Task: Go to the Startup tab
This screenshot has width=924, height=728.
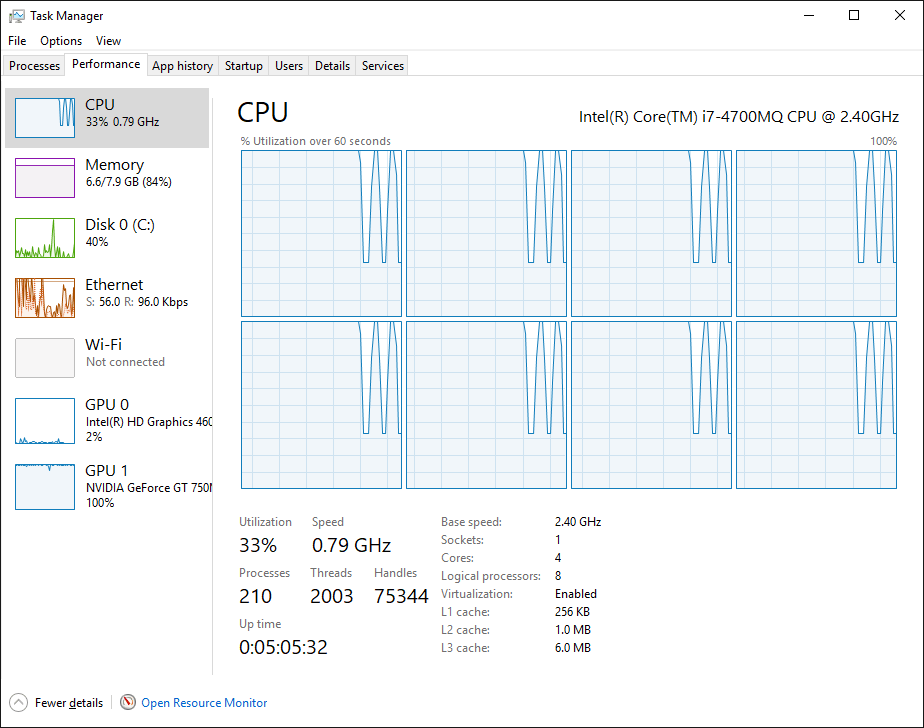Action: 244,66
